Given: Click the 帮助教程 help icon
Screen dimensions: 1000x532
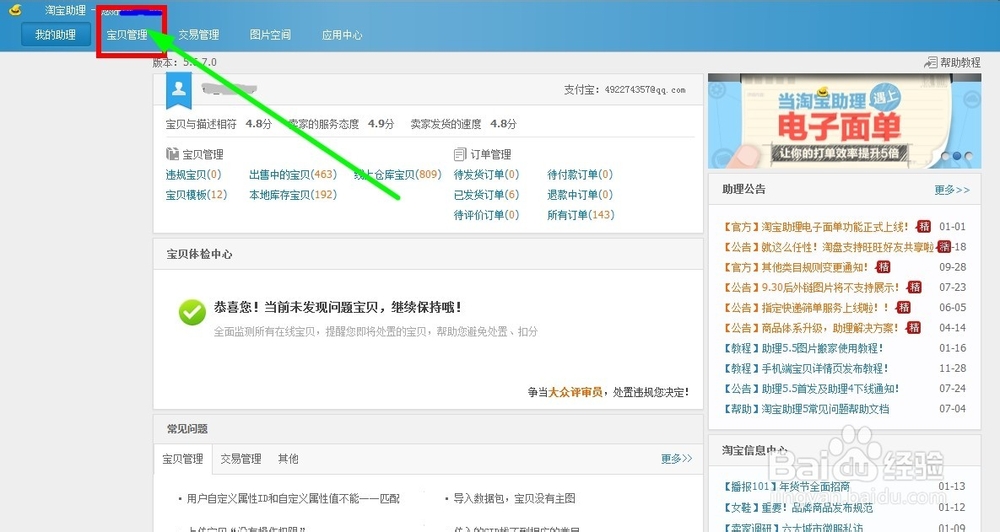Looking at the screenshot, I should tap(930, 63).
